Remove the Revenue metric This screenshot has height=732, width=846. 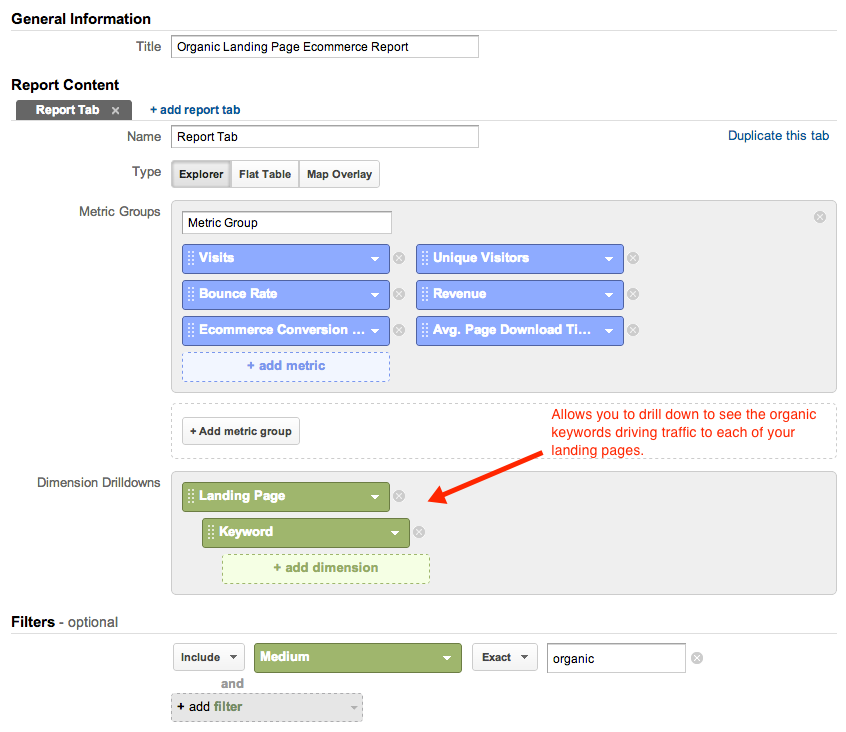click(x=633, y=294)
